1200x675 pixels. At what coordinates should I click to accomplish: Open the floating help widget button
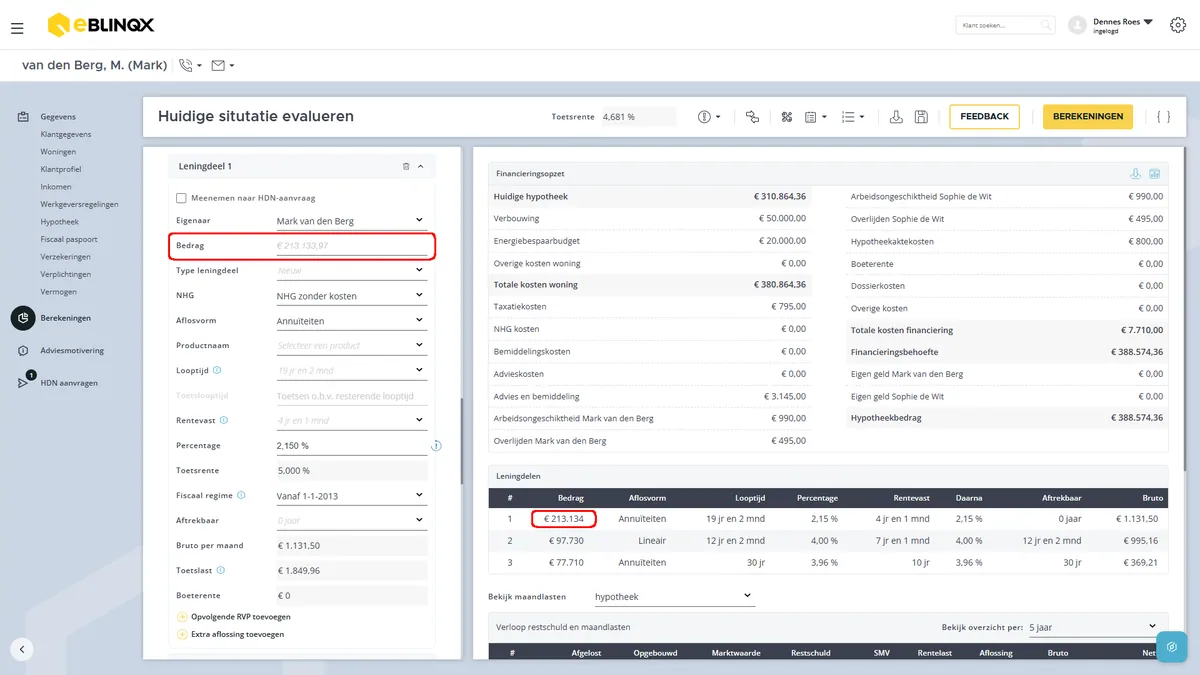(1172, 647)
